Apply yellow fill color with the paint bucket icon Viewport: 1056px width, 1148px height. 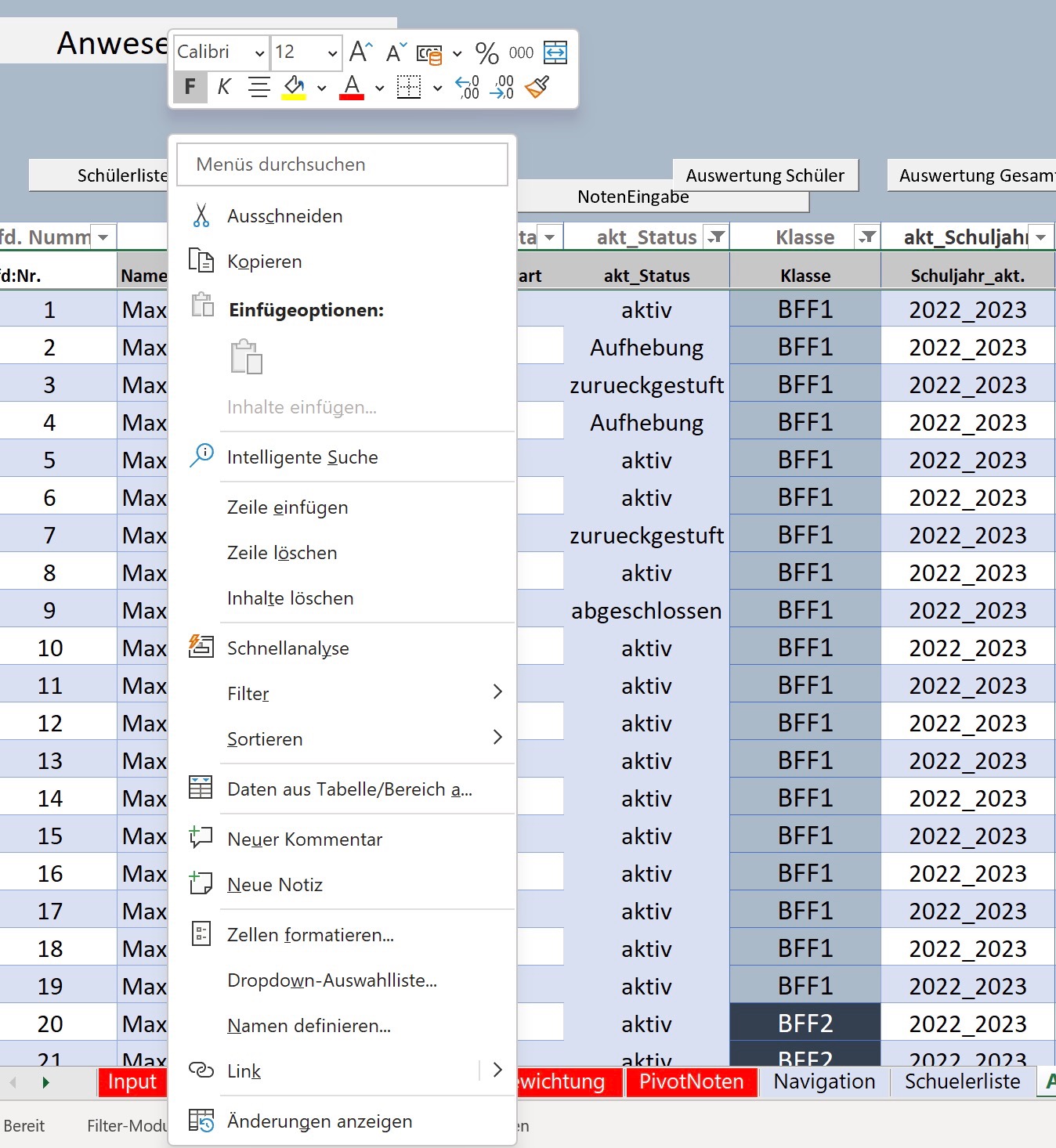pyautogui.click(x=295, y=86)
